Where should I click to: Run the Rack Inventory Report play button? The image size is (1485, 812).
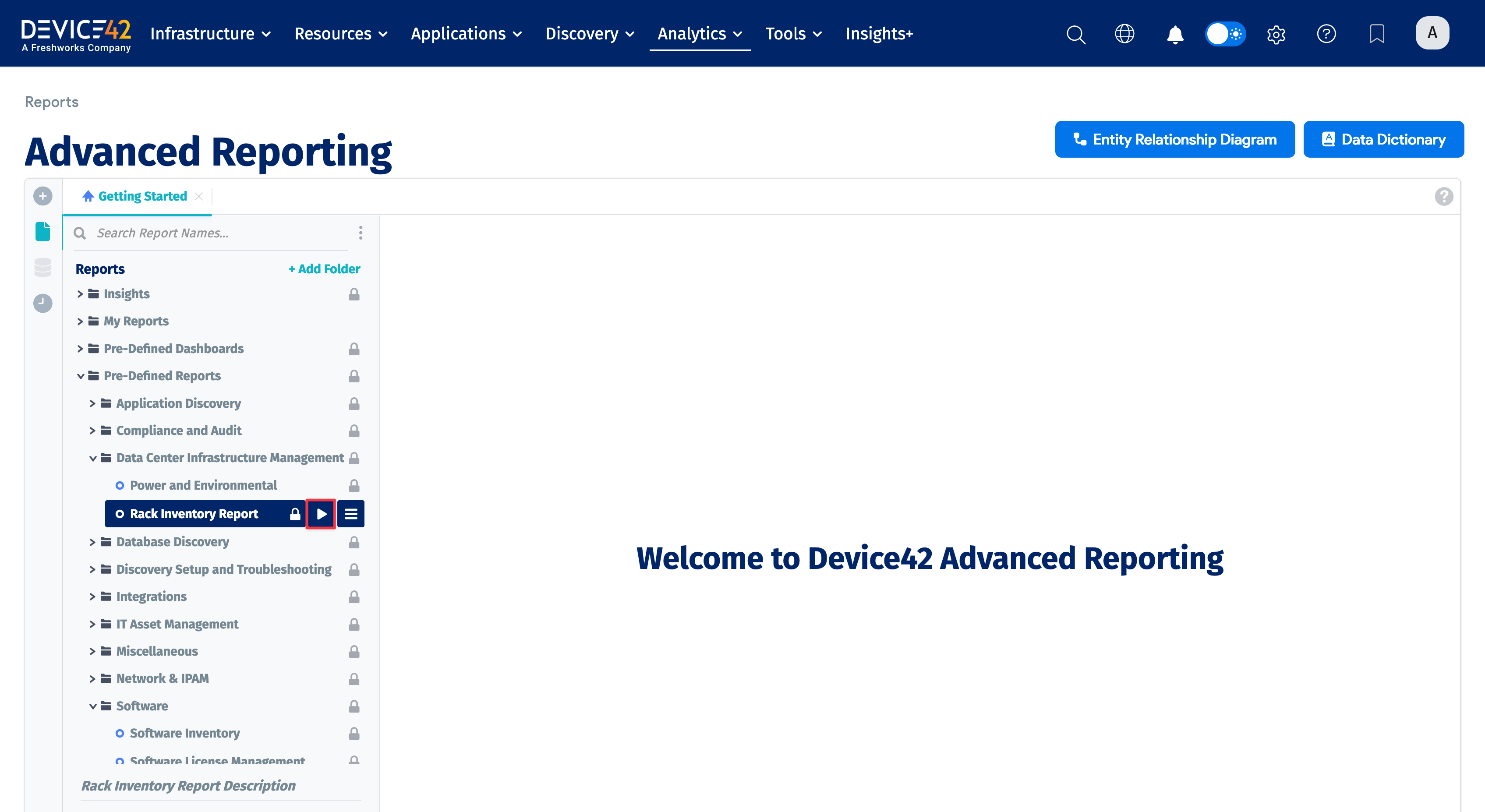click(x=321, y=513)
